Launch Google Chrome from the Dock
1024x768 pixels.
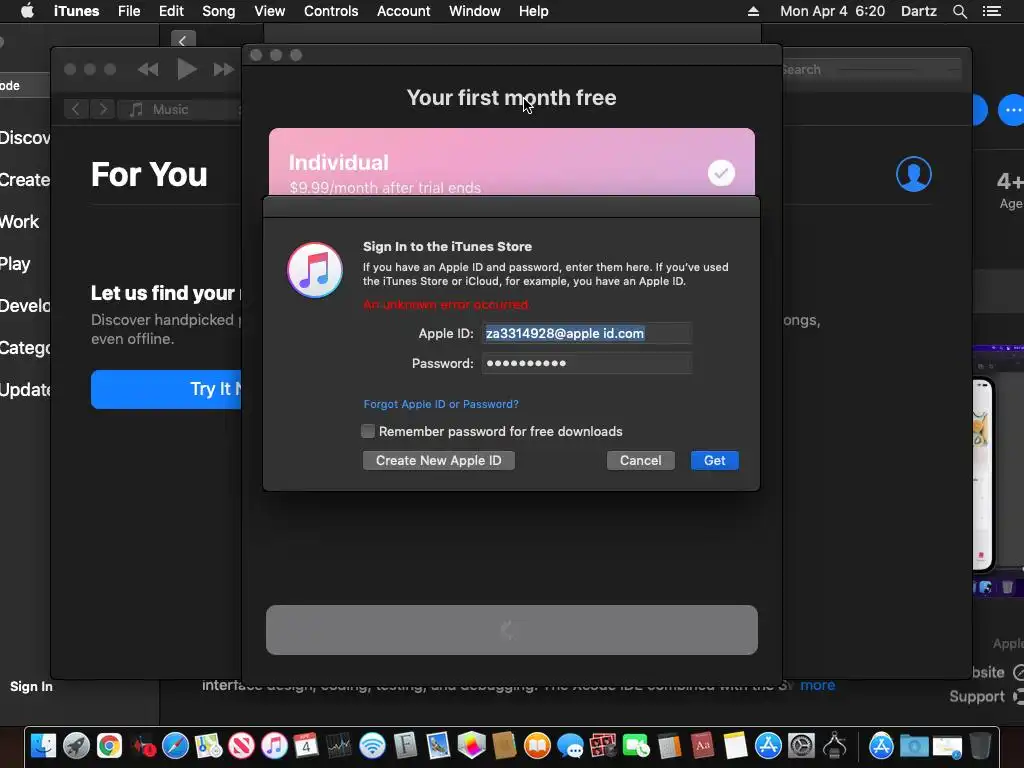[109, 745]
